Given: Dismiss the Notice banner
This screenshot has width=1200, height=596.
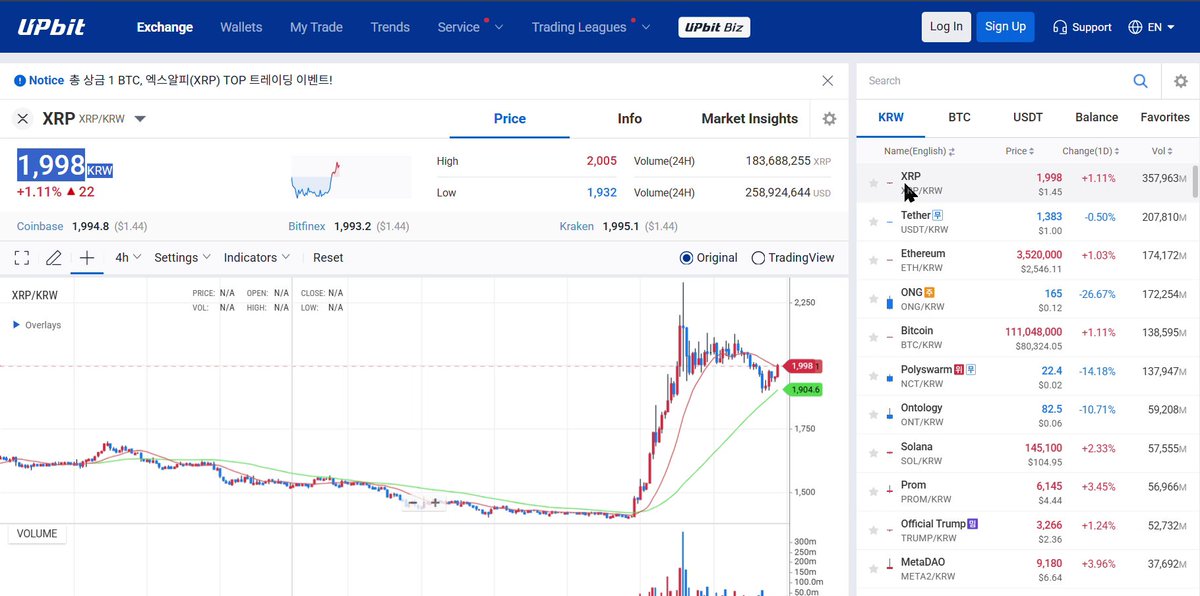Looking at the screenshot, I should click(827, 80).
